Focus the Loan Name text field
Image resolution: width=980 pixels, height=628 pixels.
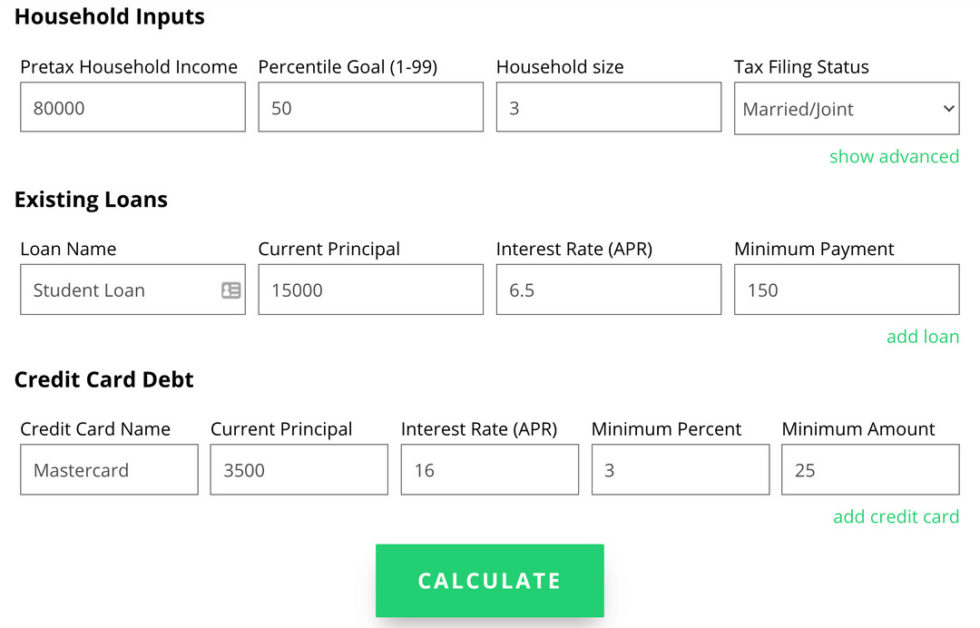[120, 290]
